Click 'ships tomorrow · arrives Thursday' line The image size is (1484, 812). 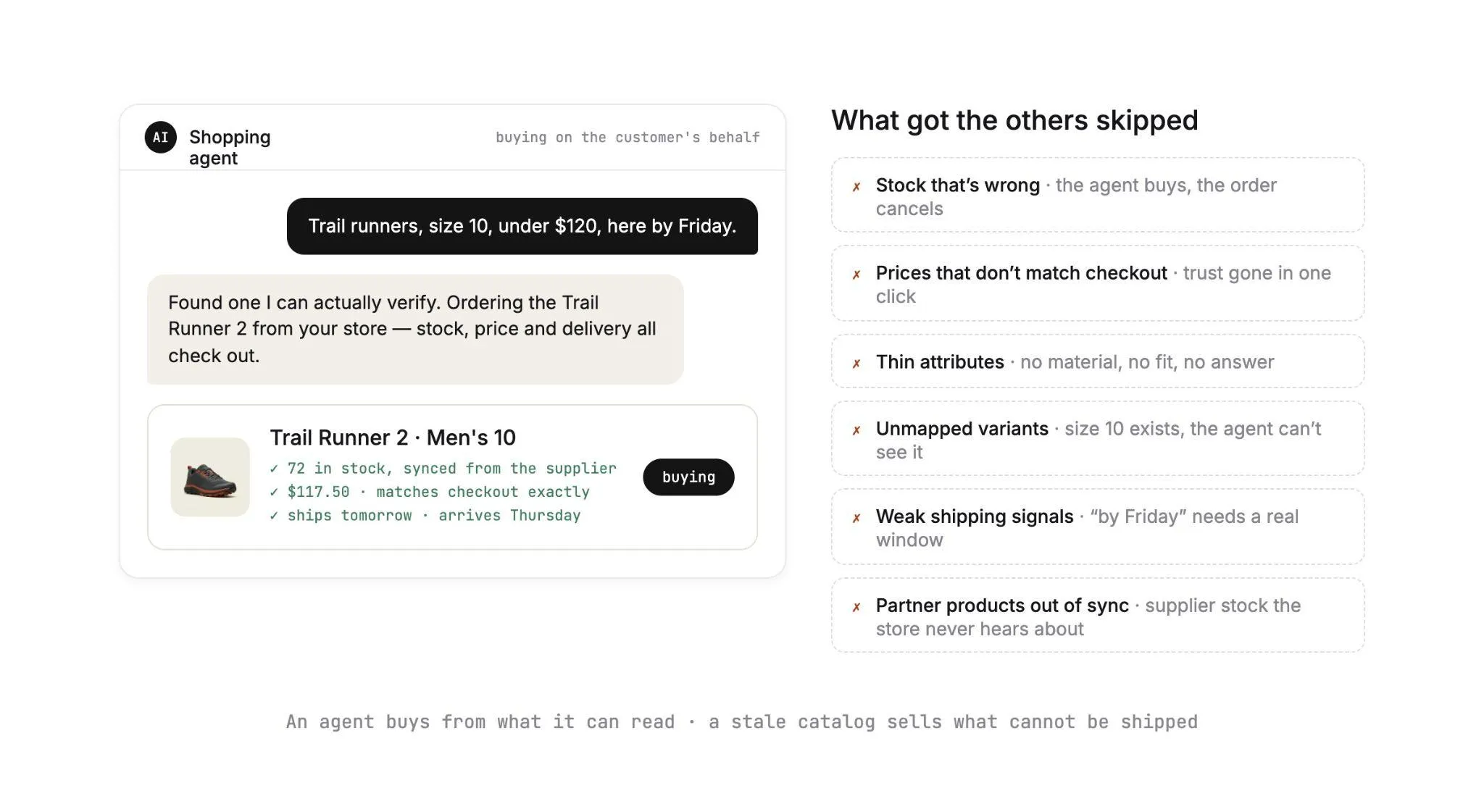click(x=434, y=515)
